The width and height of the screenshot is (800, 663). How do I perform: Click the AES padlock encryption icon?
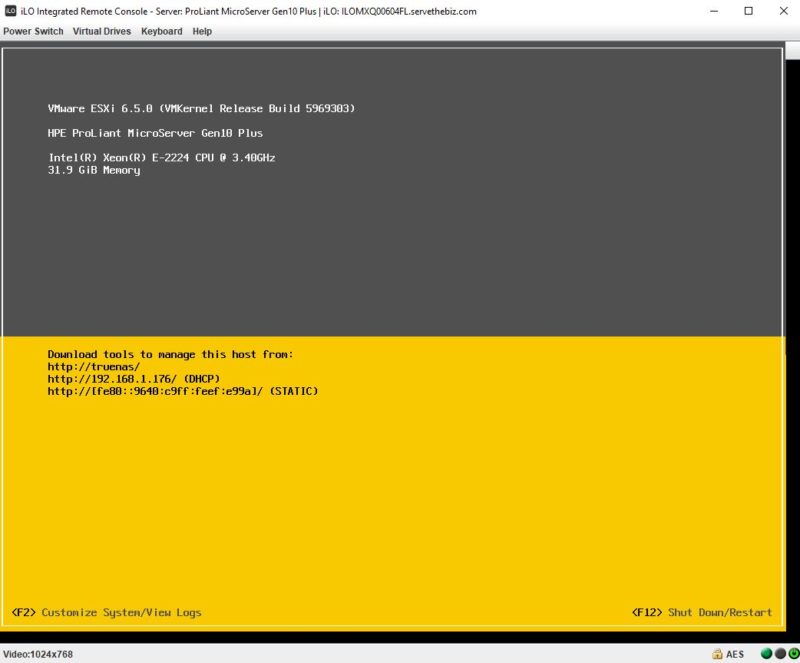pyautogui.click(x=717, y=654)
